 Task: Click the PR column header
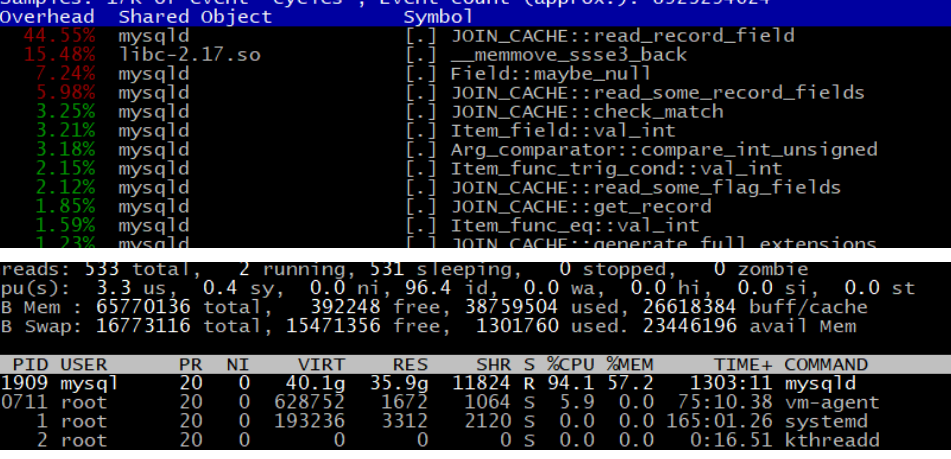tap(190, 364)
